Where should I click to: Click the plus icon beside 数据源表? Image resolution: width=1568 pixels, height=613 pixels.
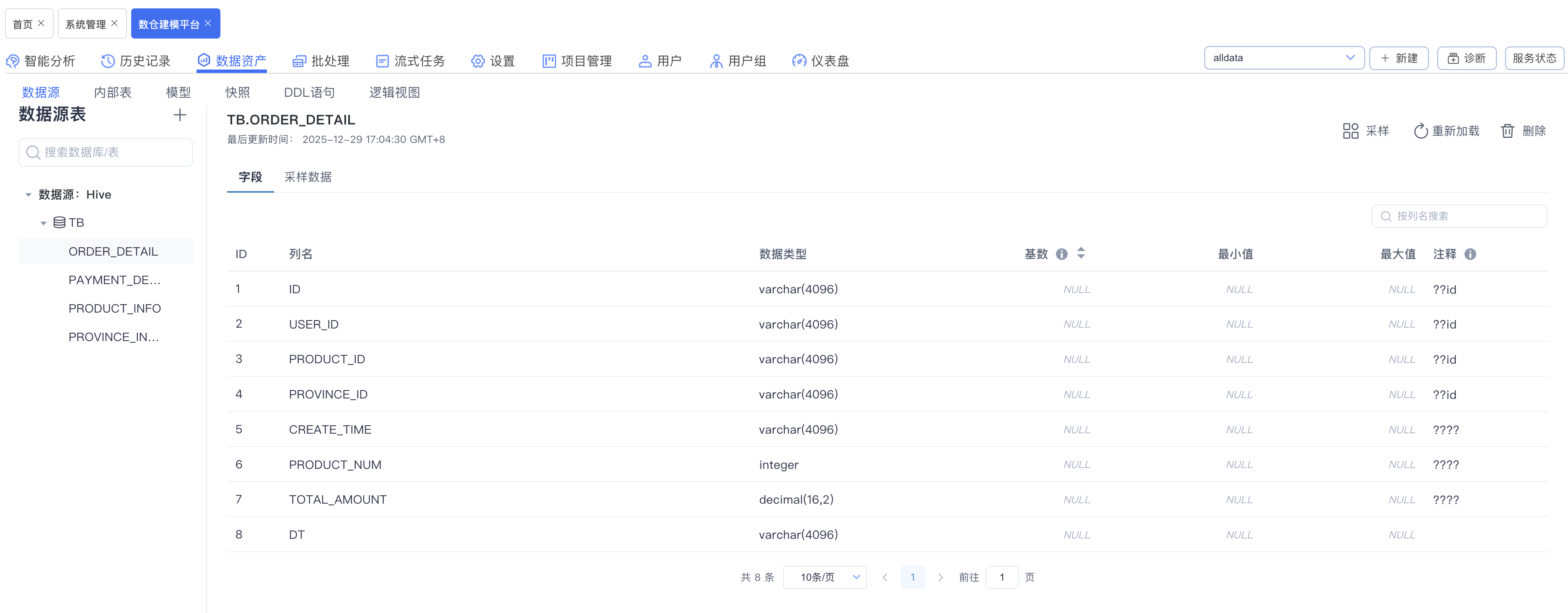pyautogui.click(x=180, y=115)
